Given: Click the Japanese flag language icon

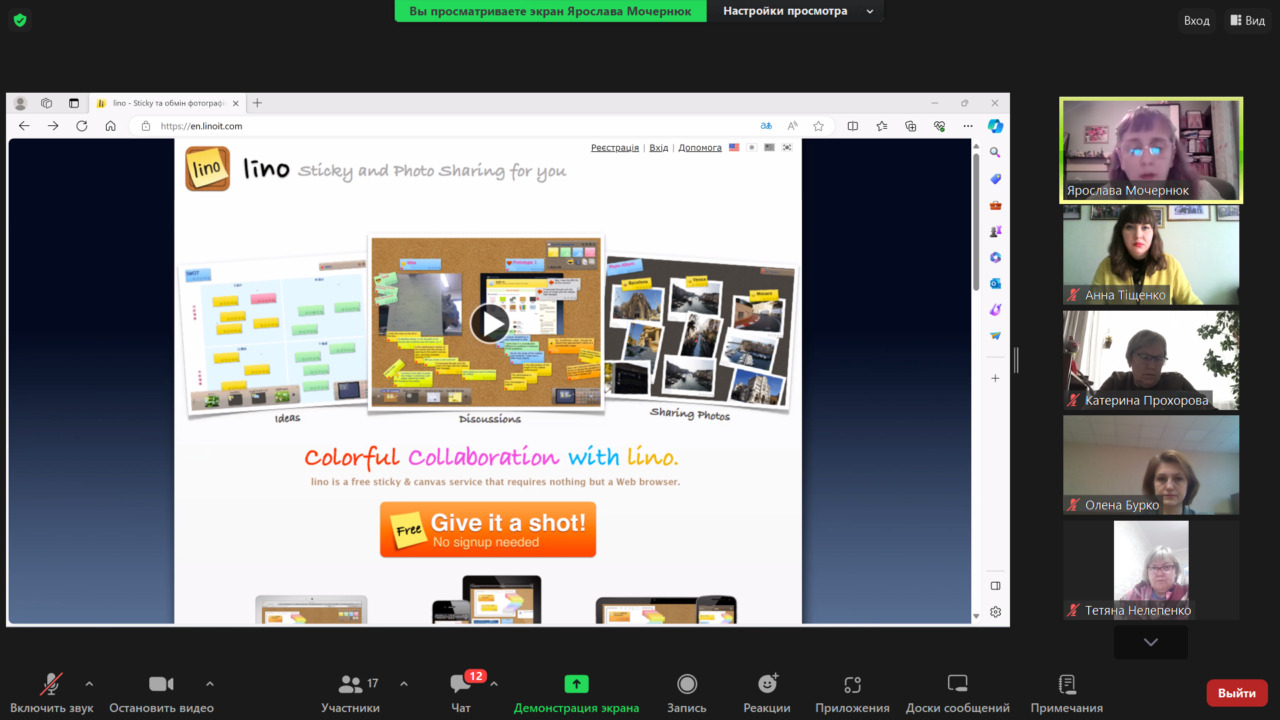Looking at the screenshot, I should [x=752, y=148].
